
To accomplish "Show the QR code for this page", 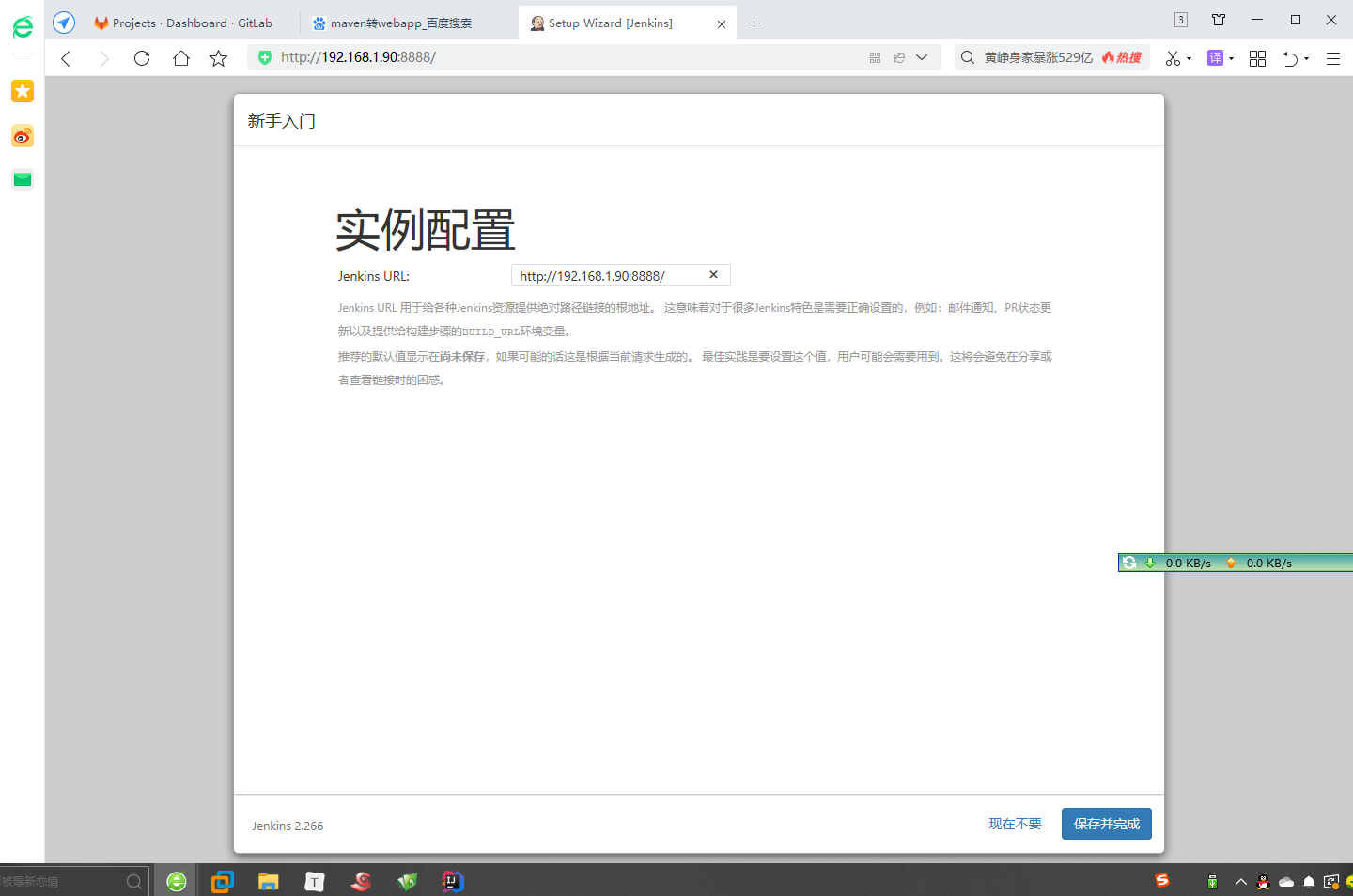I will 875,57.
